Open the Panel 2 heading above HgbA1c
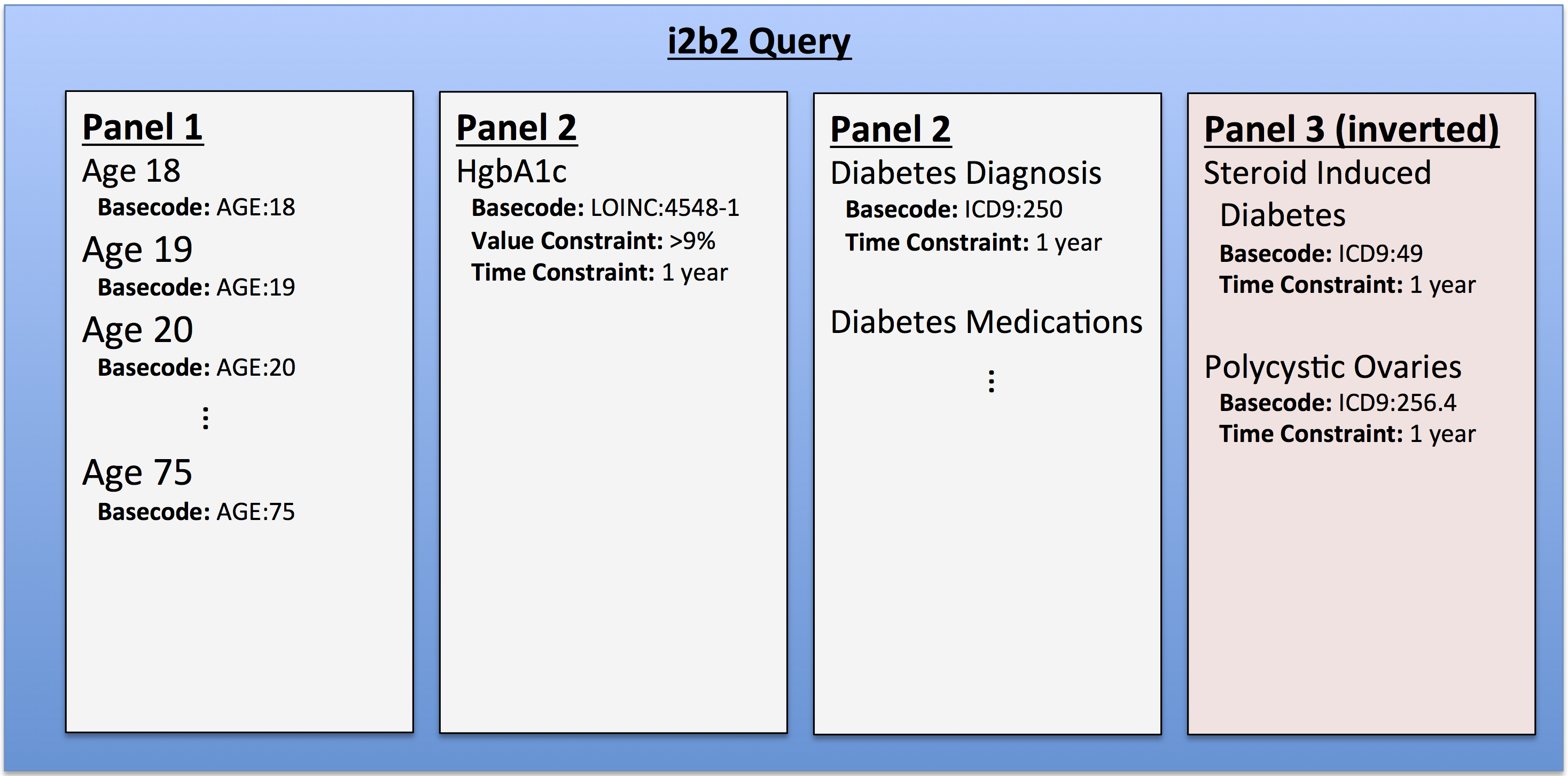 point(516,128)
